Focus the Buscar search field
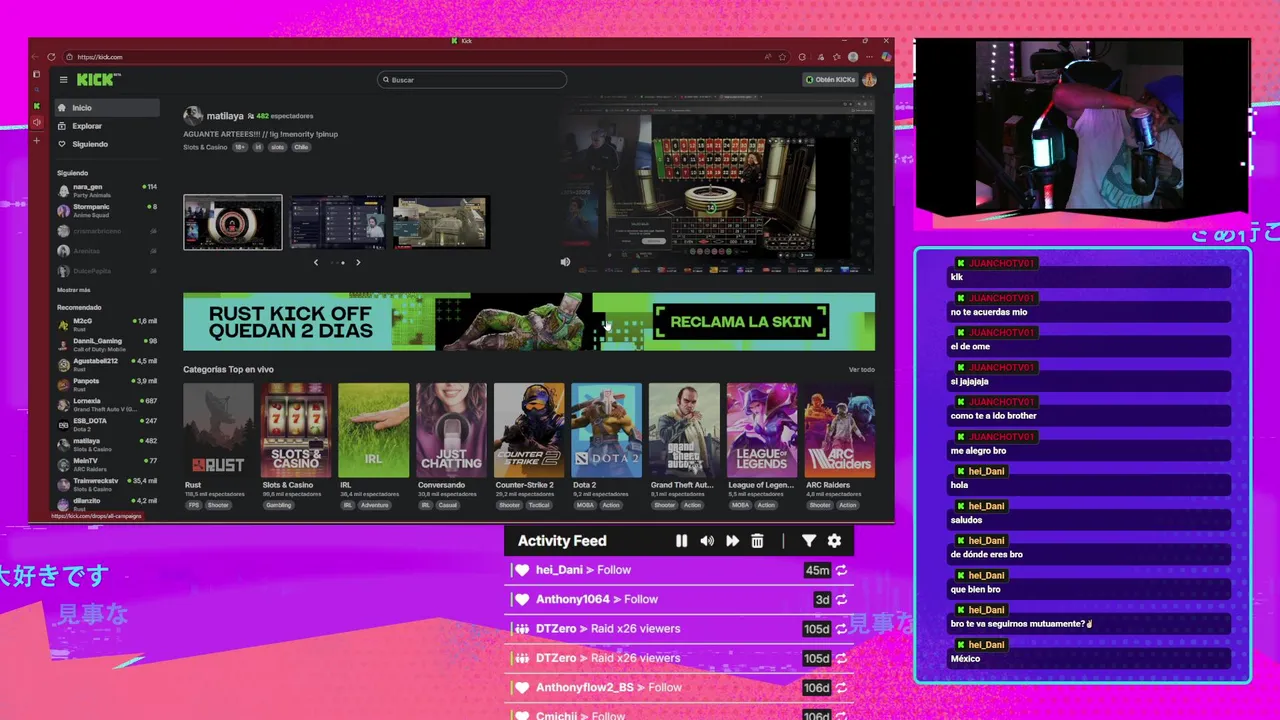 (472, 80)
